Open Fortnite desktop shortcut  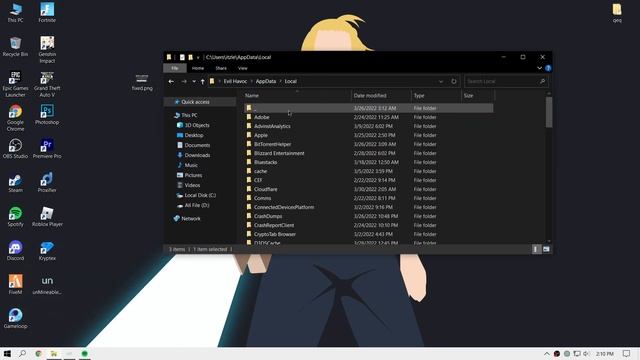(x=47, y=12)
